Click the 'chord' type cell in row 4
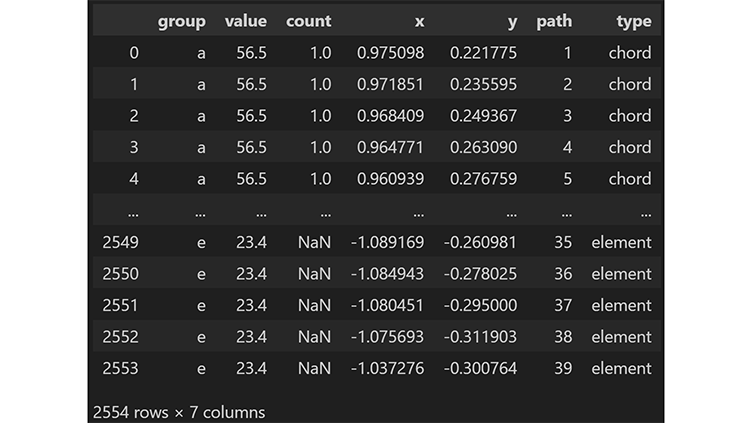The width and height of the screenshot is (752, 423). [630, 179]
